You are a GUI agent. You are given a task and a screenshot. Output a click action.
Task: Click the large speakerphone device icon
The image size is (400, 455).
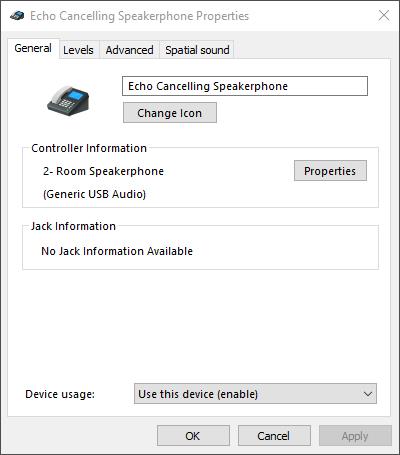68,101
